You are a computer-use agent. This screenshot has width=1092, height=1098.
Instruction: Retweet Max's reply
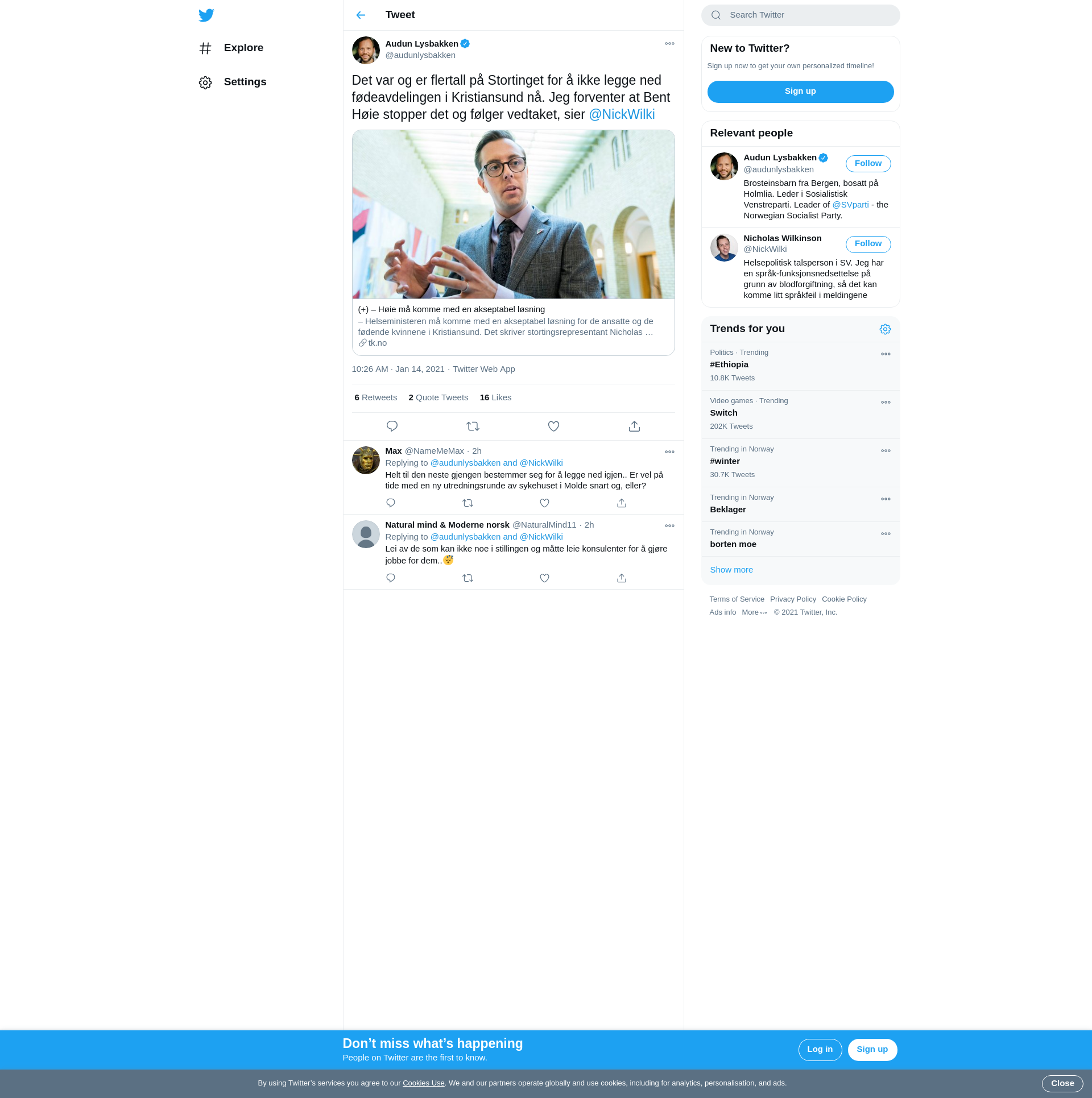[468, 503]
